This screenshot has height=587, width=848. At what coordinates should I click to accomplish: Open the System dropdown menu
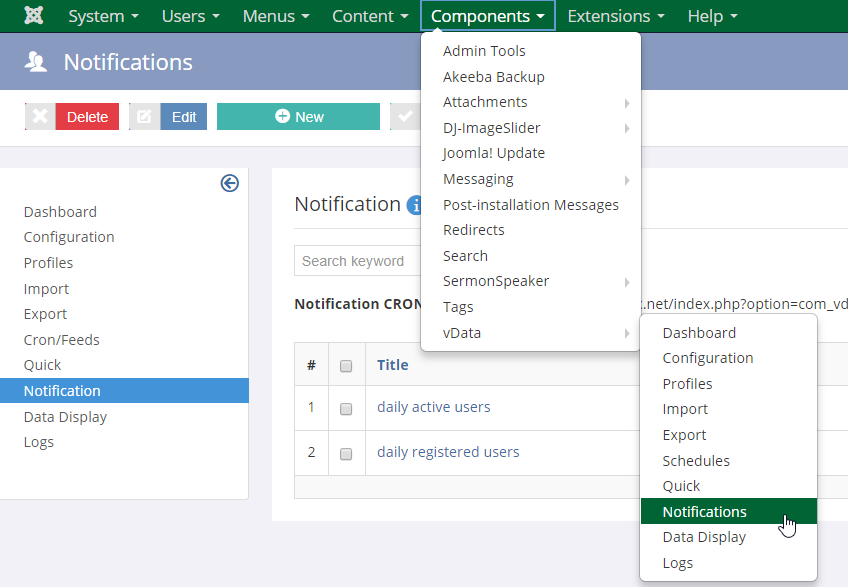[102, 16]
